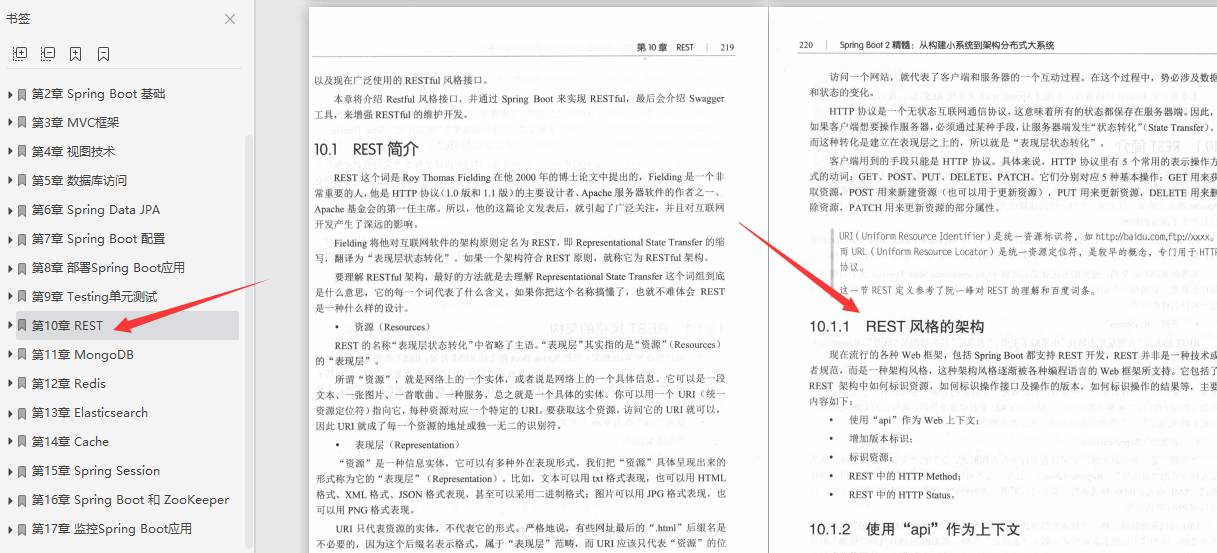This screenshot has width=1217, height=553.
Task: Expand the 第3章 MVC框架 bookmark
Action: coord(9,123)
